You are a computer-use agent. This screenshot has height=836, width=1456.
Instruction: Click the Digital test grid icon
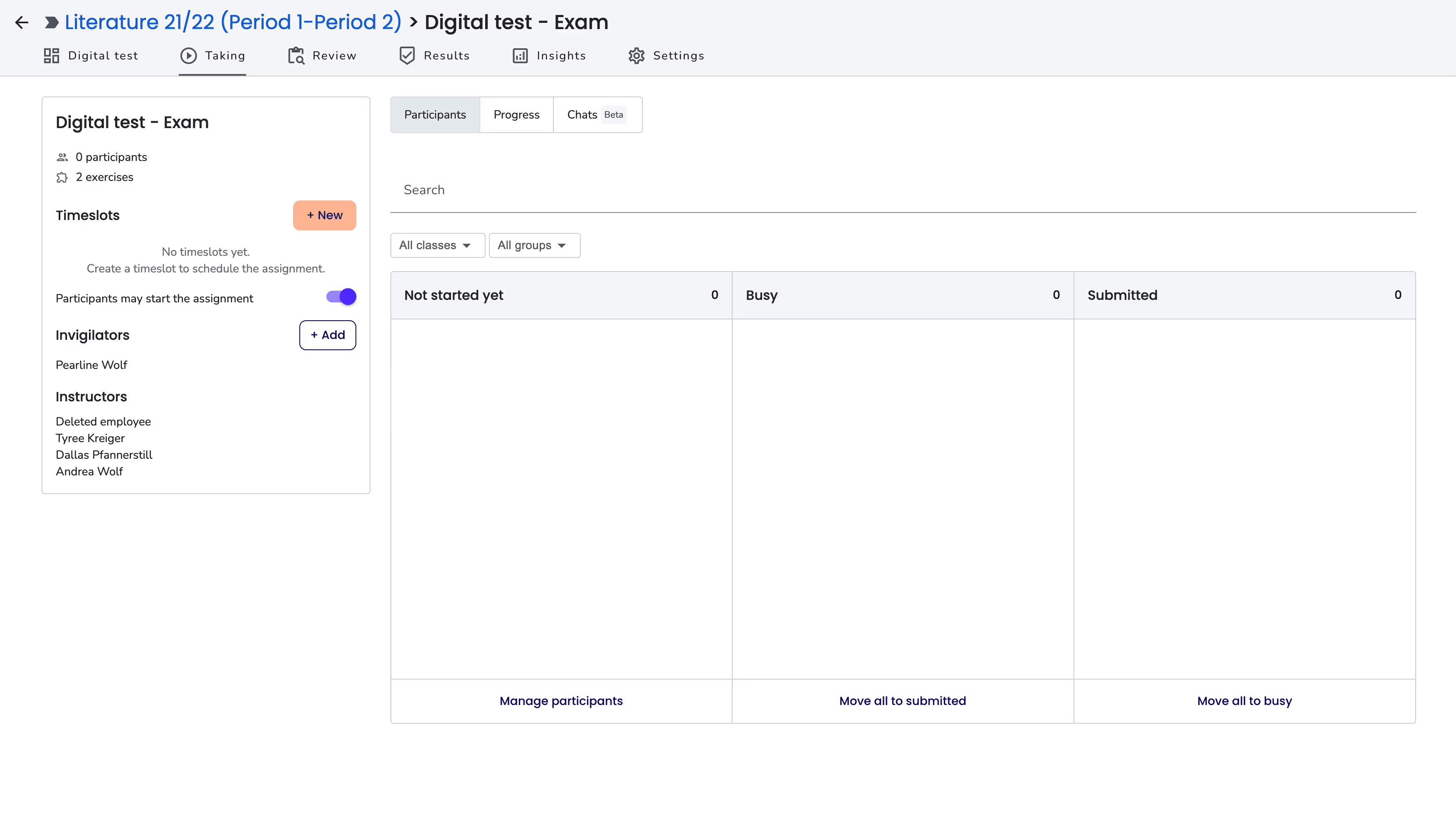[x=52, y=56]
